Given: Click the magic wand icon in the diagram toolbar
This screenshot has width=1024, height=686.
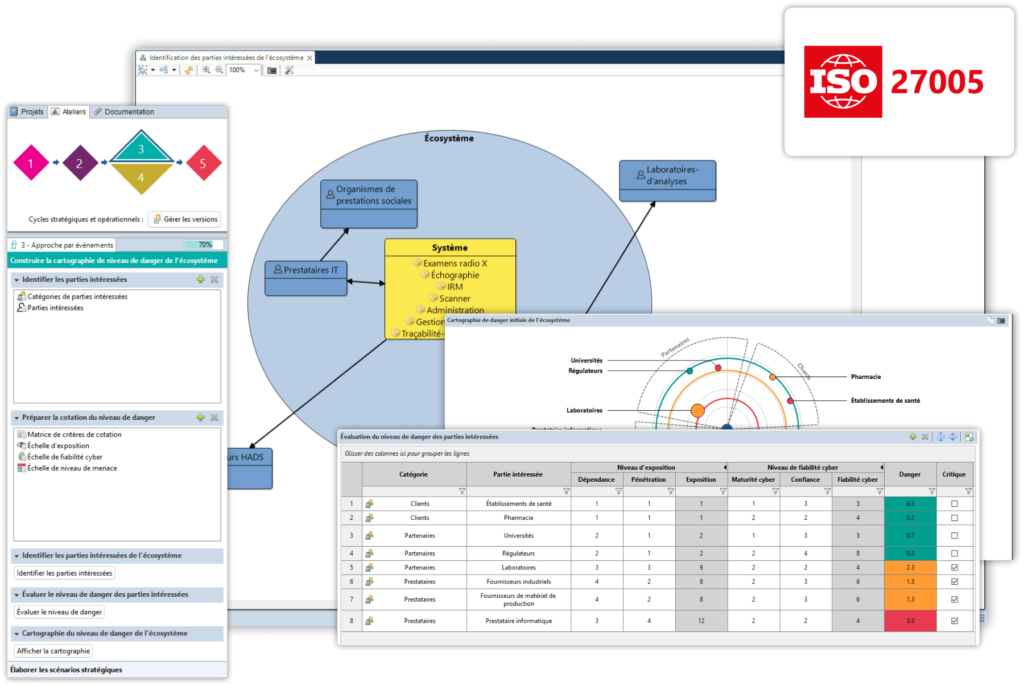Looking at the screenshot, I should point(289,71).
